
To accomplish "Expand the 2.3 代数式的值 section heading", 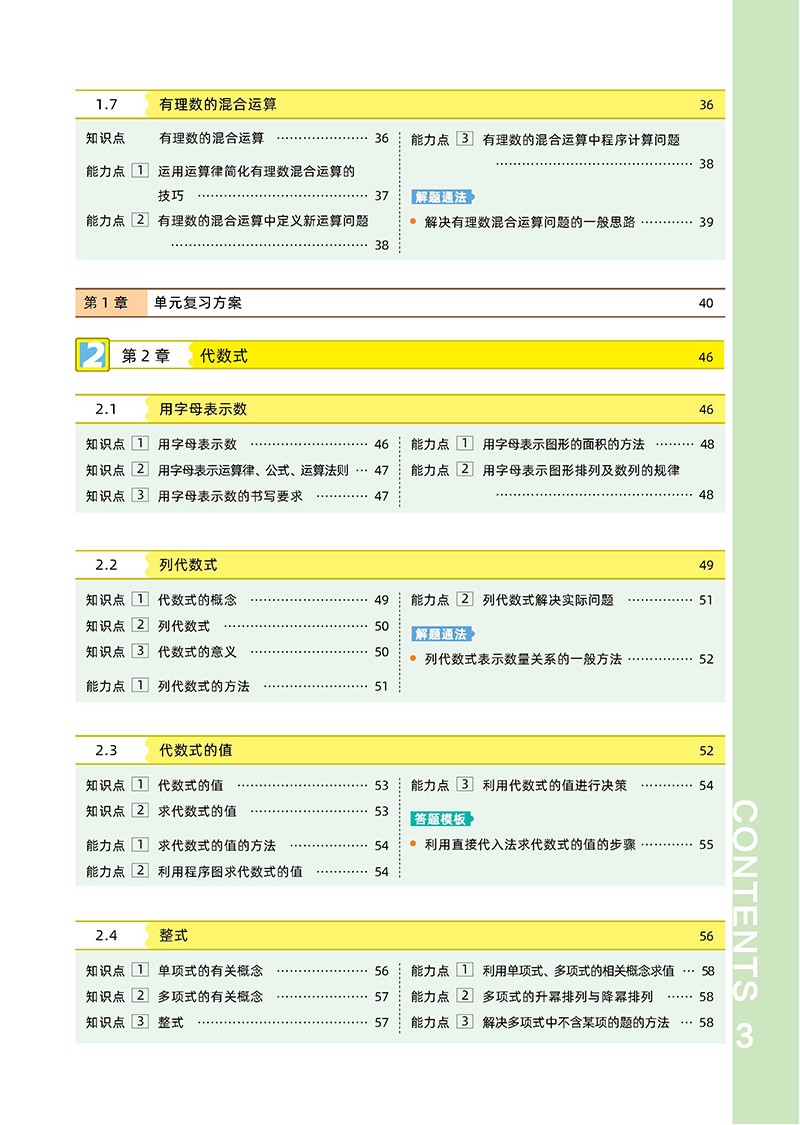I will click(195, 750).
